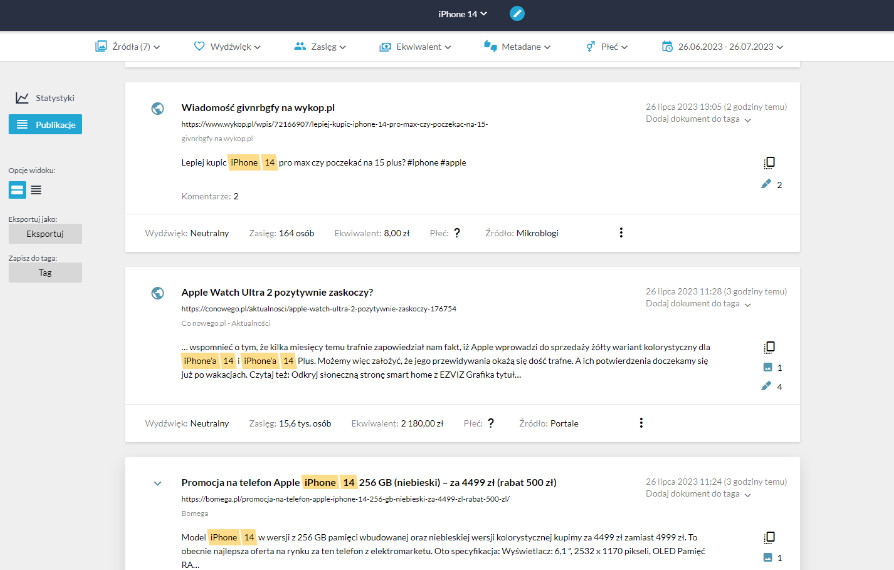Open the bomega.pl promotion URL
The image size is (894, 570).
point(346,499)
